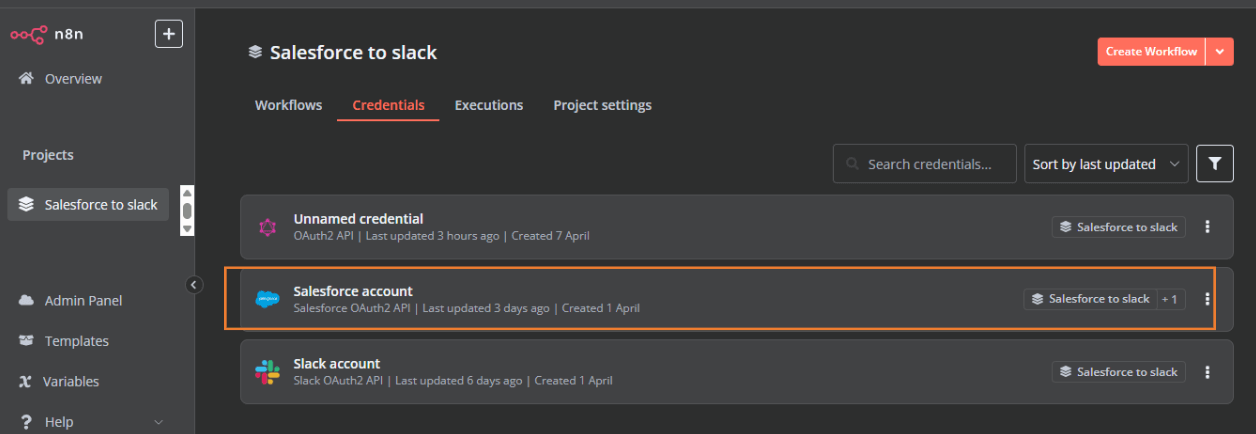Open three-dot menu for Unnamed credential

[x=1207, y=227]
